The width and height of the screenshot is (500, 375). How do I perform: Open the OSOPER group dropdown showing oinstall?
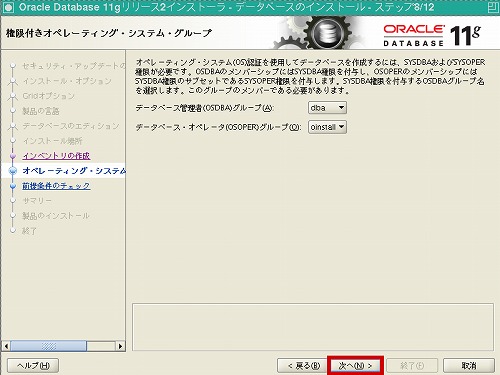[327, 127]
